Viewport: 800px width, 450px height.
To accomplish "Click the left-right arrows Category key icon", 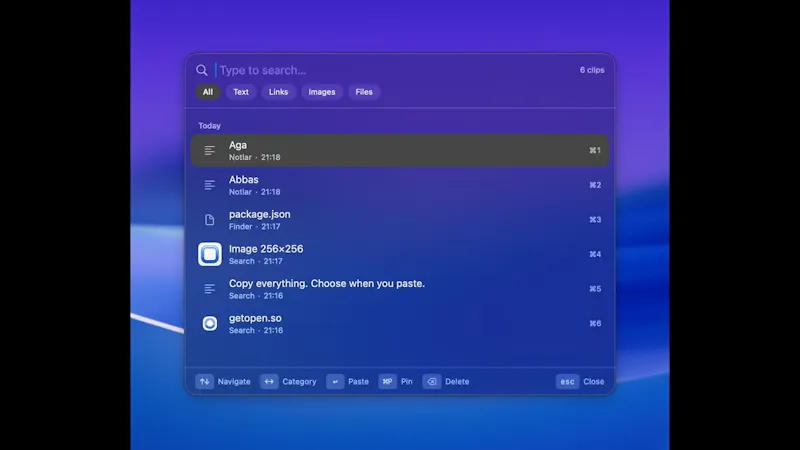I will tap(269, 382).
